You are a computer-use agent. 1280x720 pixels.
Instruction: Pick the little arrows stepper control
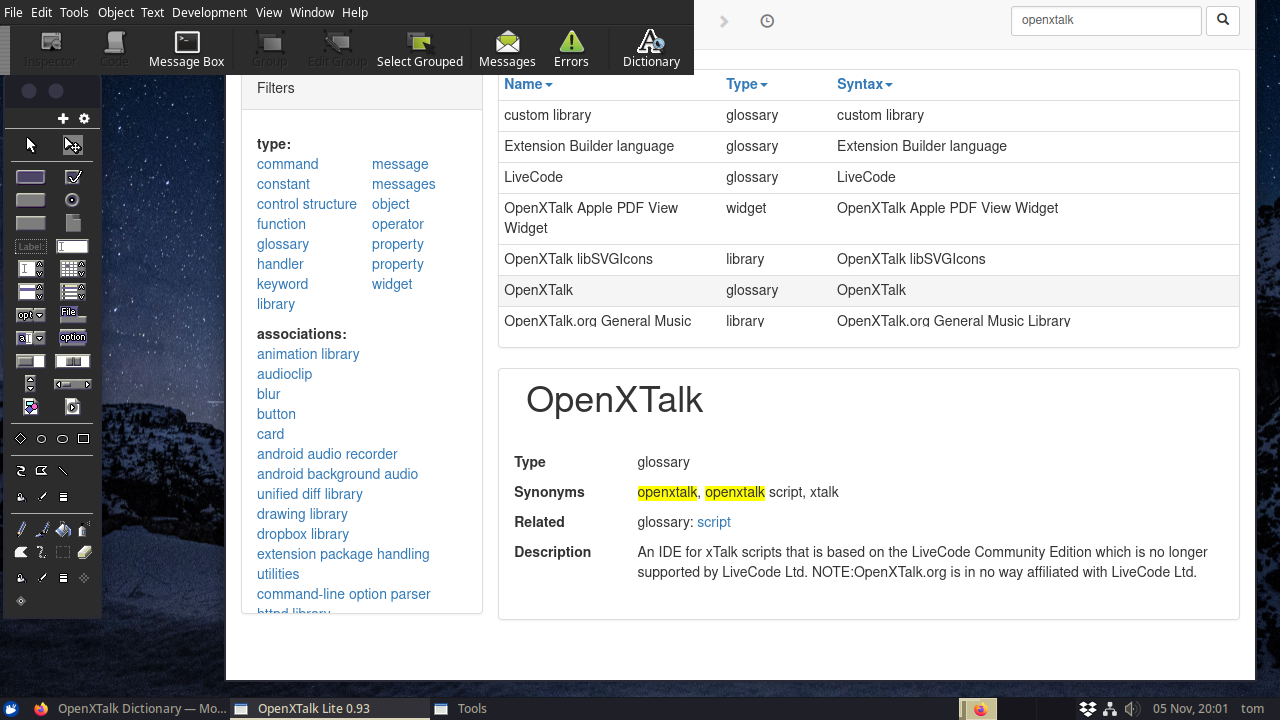point(31,384)
